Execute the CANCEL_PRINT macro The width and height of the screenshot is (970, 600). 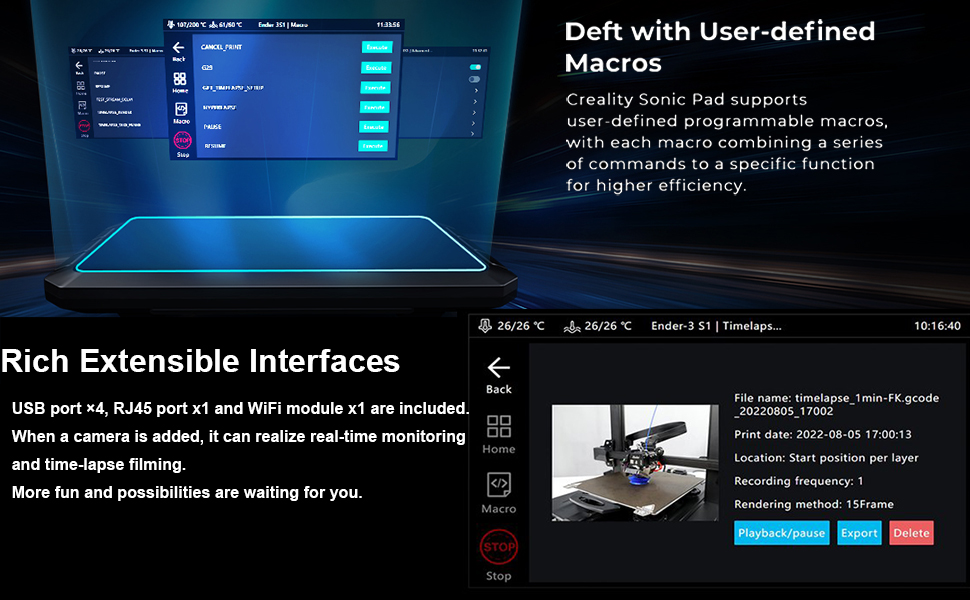(377, 47)
